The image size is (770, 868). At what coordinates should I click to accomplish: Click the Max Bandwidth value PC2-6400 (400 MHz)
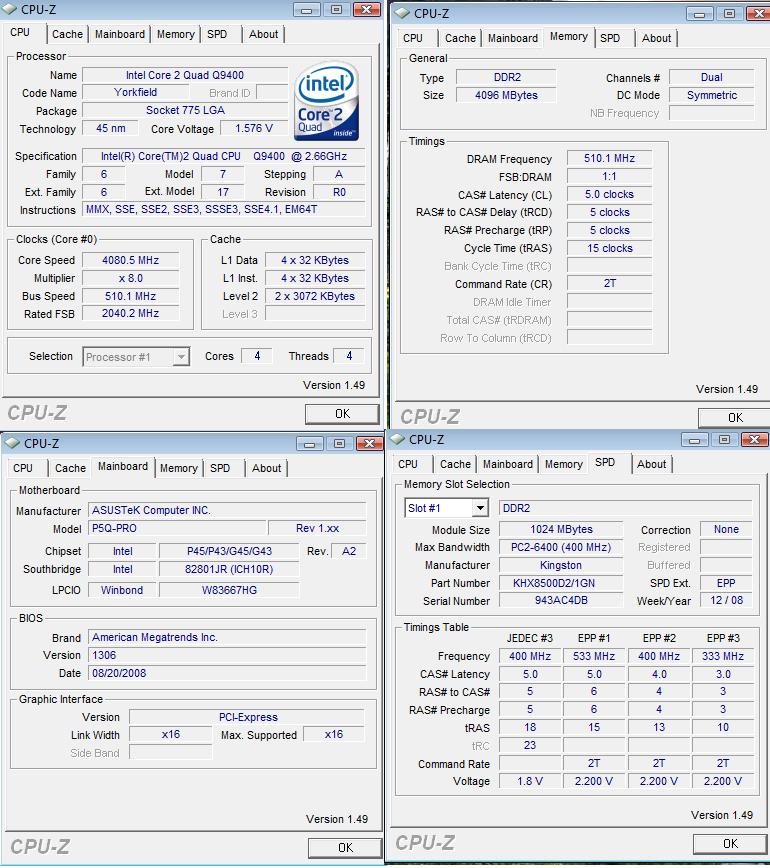click(561, 547)
